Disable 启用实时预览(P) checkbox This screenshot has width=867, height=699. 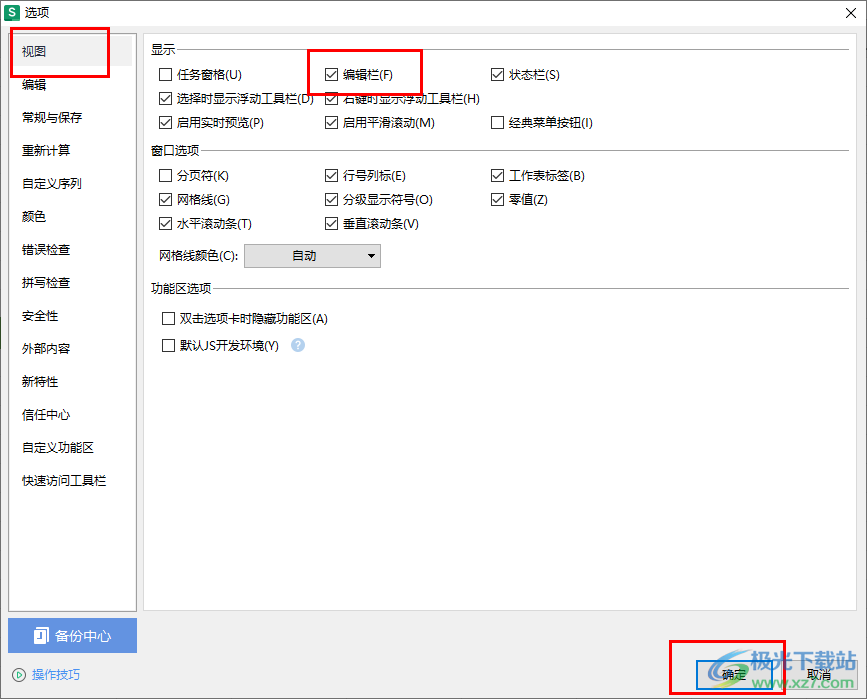tap(165, 122)
